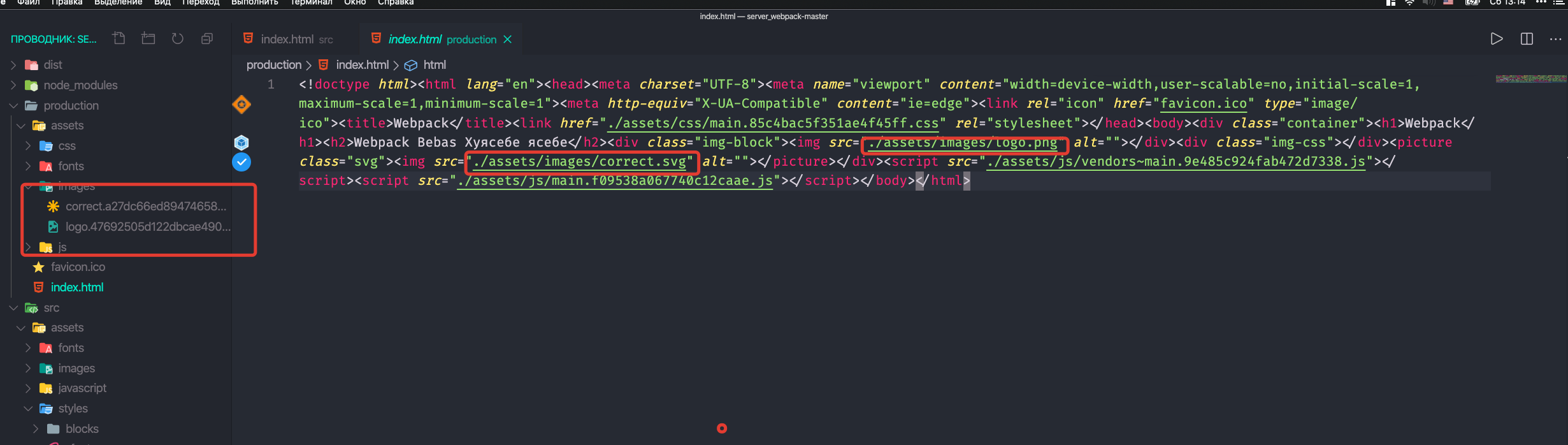Click the image file icon of logo.47692505d122dbcae490
The image size is (1568, 445).
click(x=54, y=226)
